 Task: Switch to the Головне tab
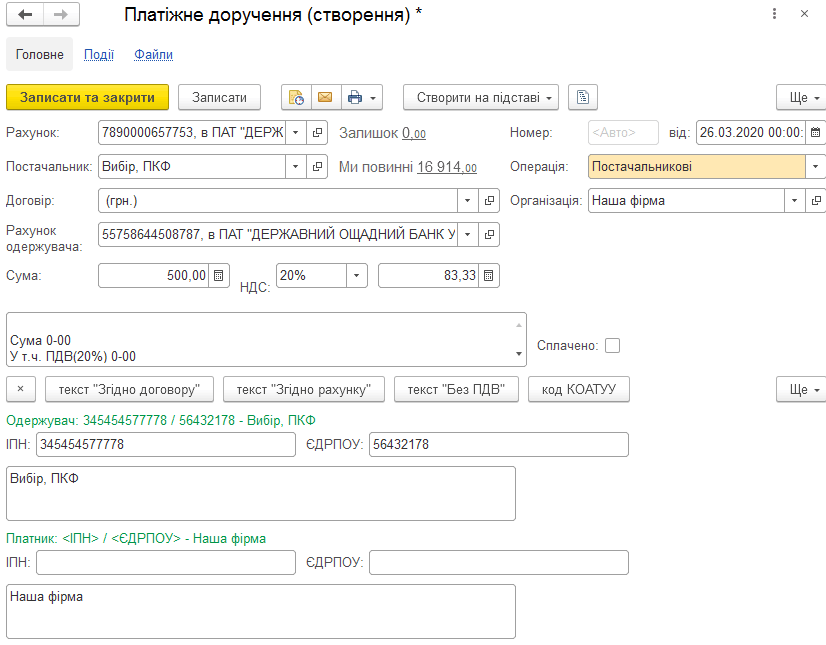click(x=40, y=54)
